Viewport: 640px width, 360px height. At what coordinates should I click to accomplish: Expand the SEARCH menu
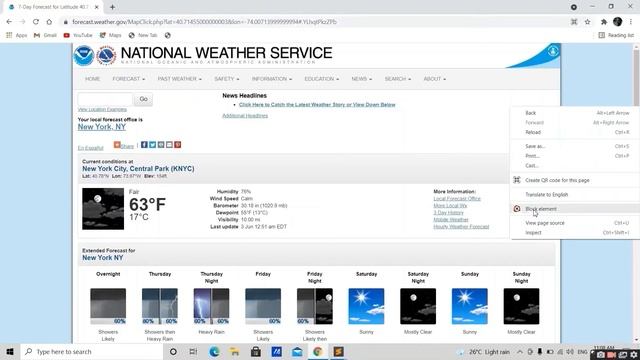[398, 79]
